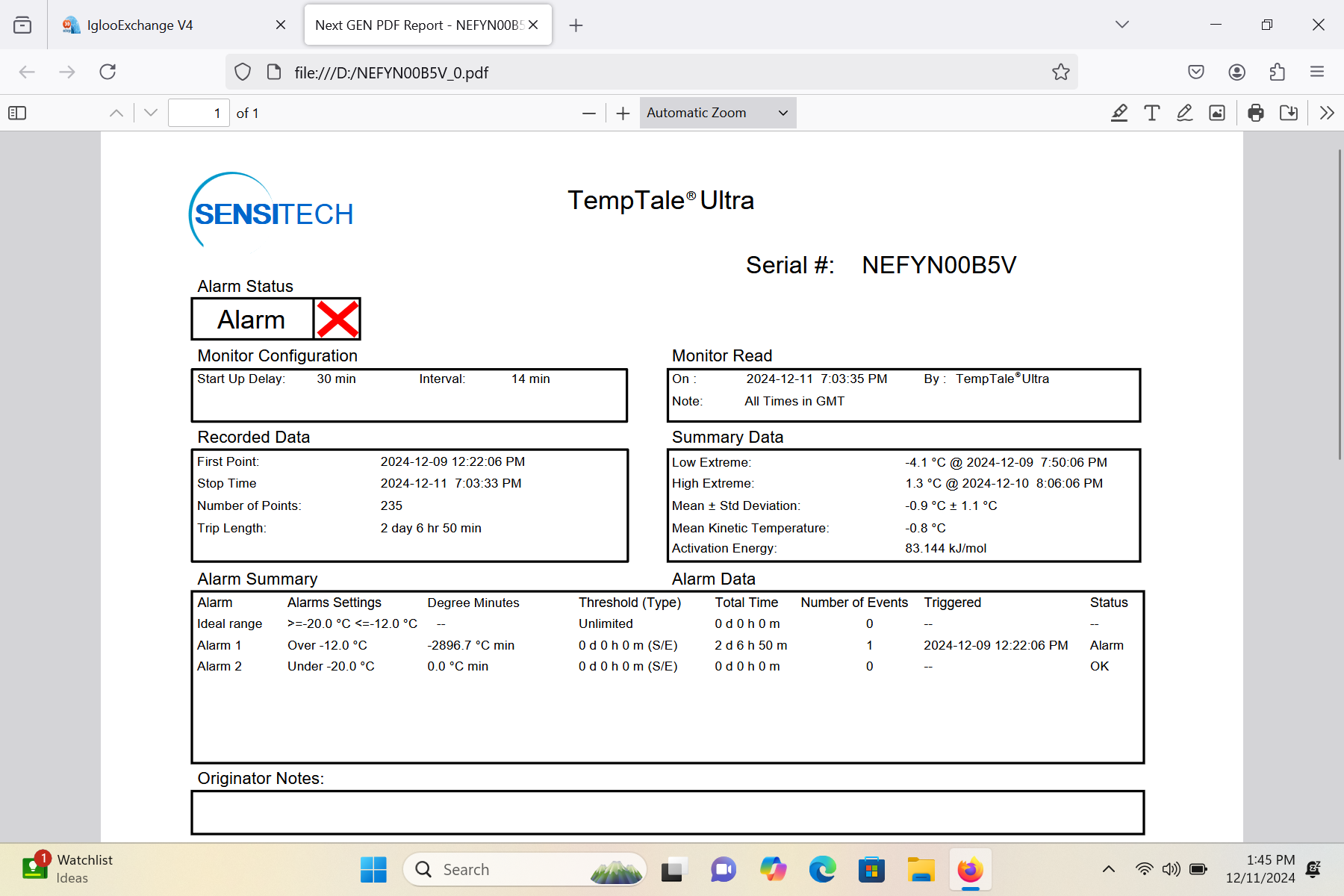Image resolution: width=1344 pixels, height=896 pixels.
Task: Click Activation Energy 83.144 kJ/mol
Action: [945, 548]
